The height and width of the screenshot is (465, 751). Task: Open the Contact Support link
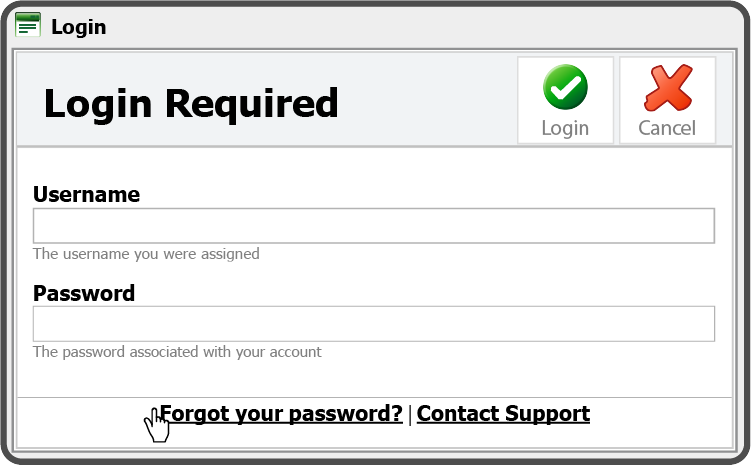coord(503,413)
